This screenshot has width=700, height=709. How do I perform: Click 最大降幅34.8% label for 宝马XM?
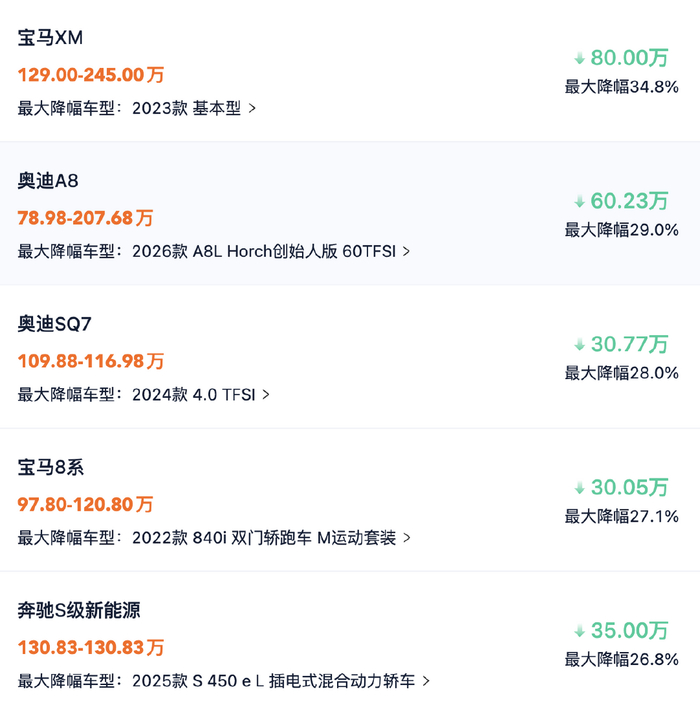pos(622,87)
